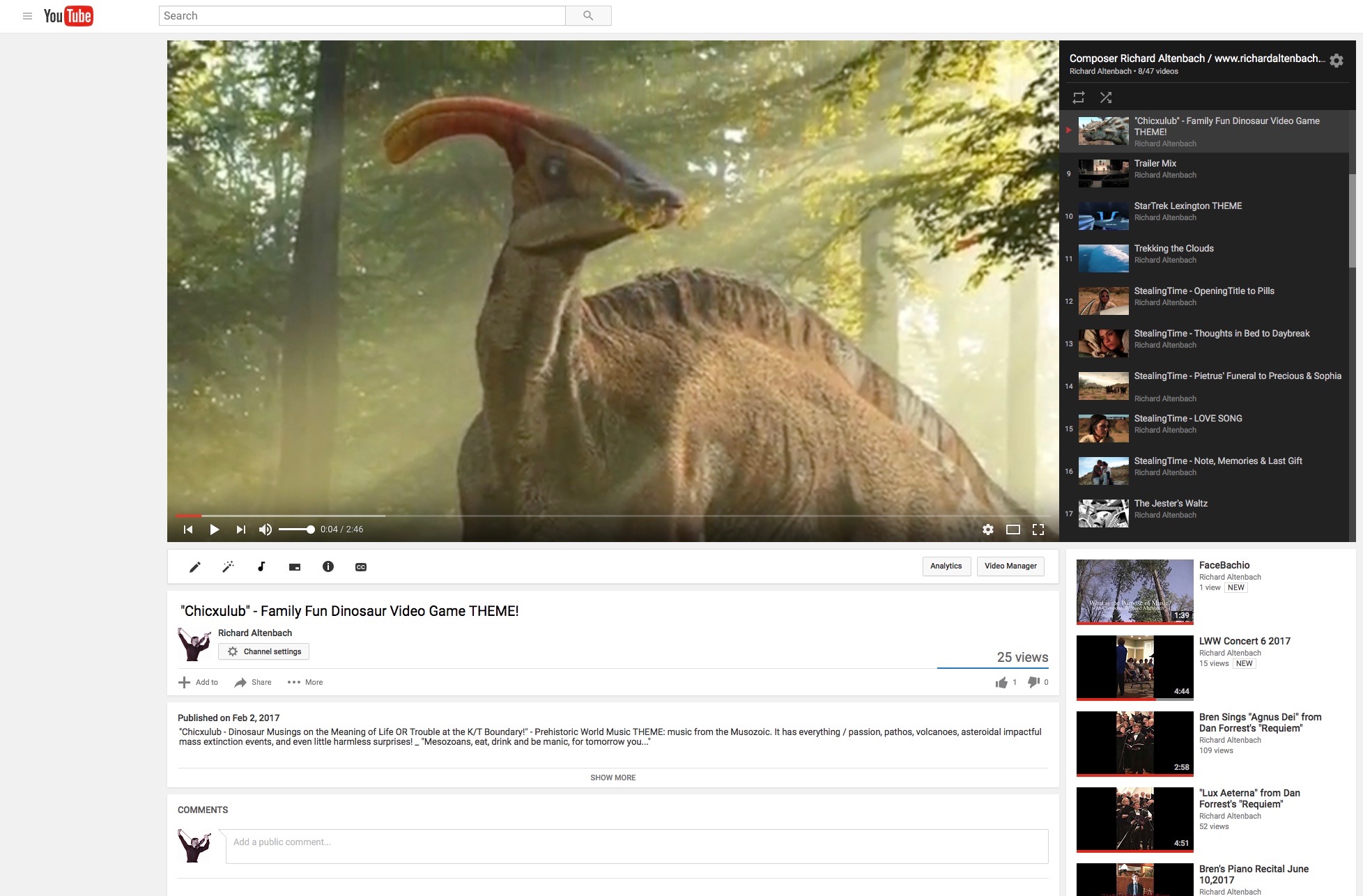Adjust the volume slider
Screen dimensions: 1363x896
296,530
